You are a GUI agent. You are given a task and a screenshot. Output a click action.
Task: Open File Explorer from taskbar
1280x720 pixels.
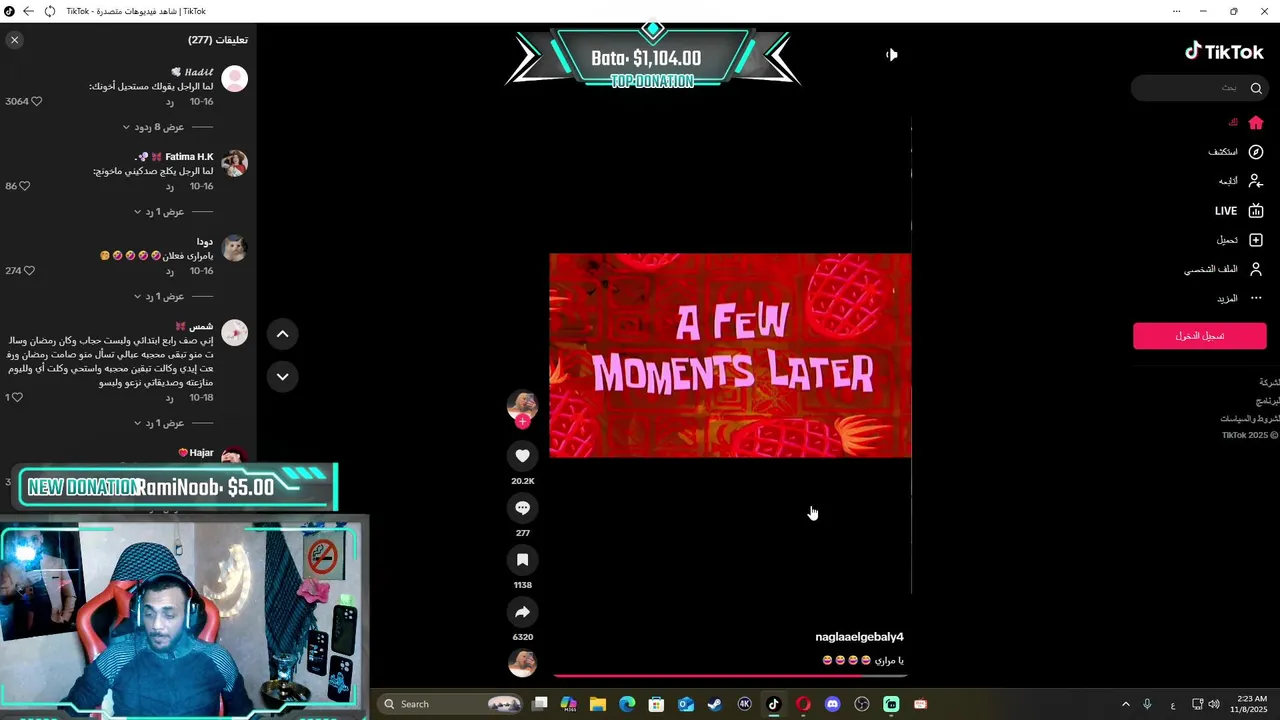[598, 704]
